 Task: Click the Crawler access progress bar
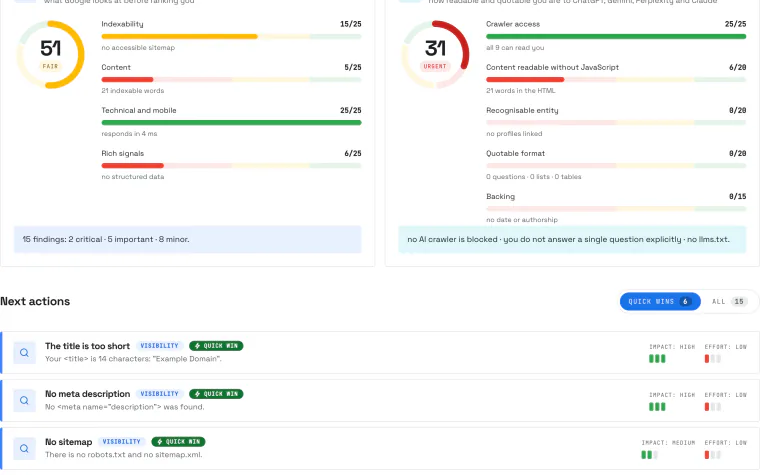[616, 36]
